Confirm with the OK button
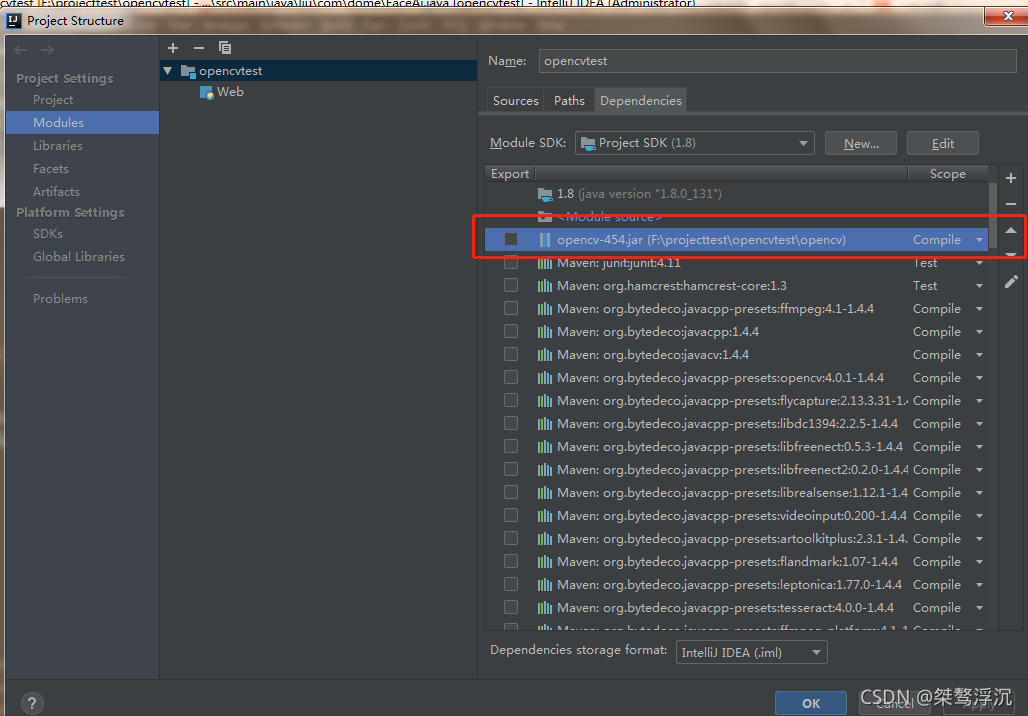The width and height of the screenshot is (1028, 716). click(811, 704)
